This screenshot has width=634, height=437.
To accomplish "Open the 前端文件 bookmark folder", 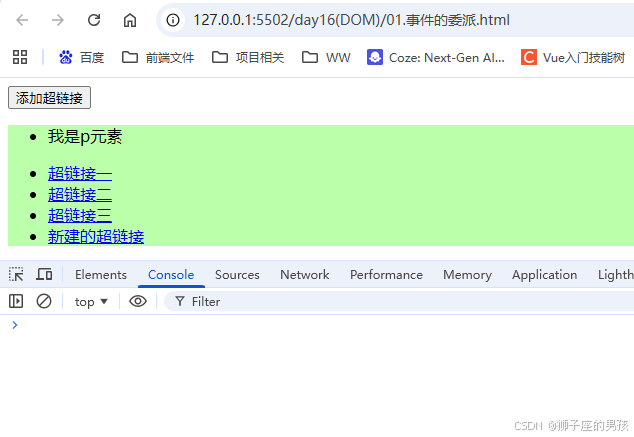I will [158, 57].
